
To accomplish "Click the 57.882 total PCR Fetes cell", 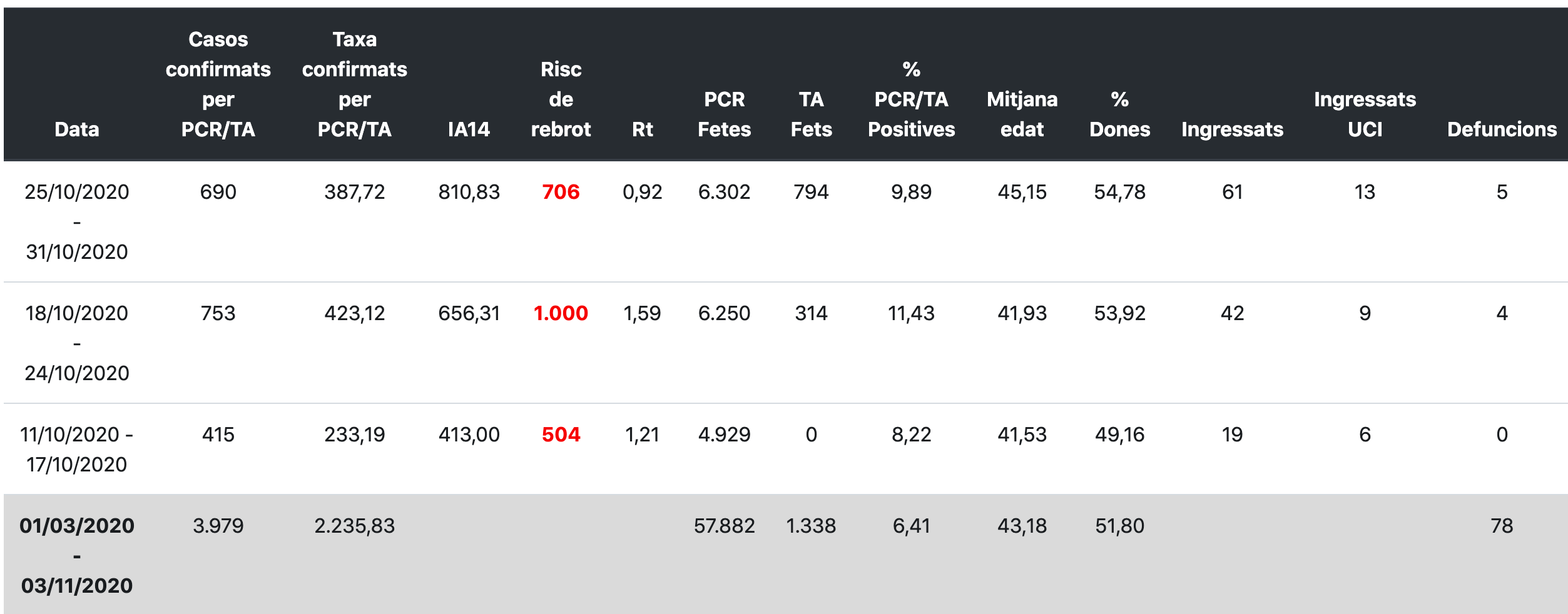I will click(x=724, y=526).
